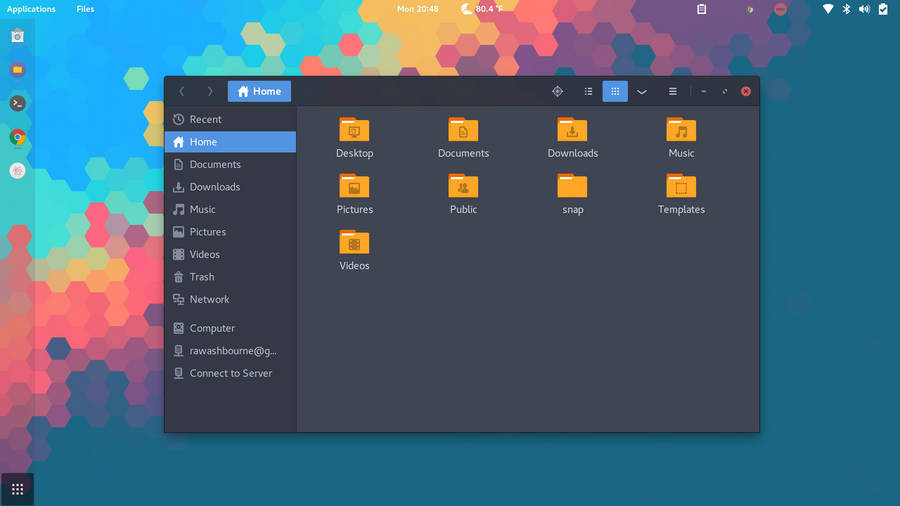Show the applications grid launcher
Image resolution: width=900 pixels, height=506 pixels.
click(17, 489)
